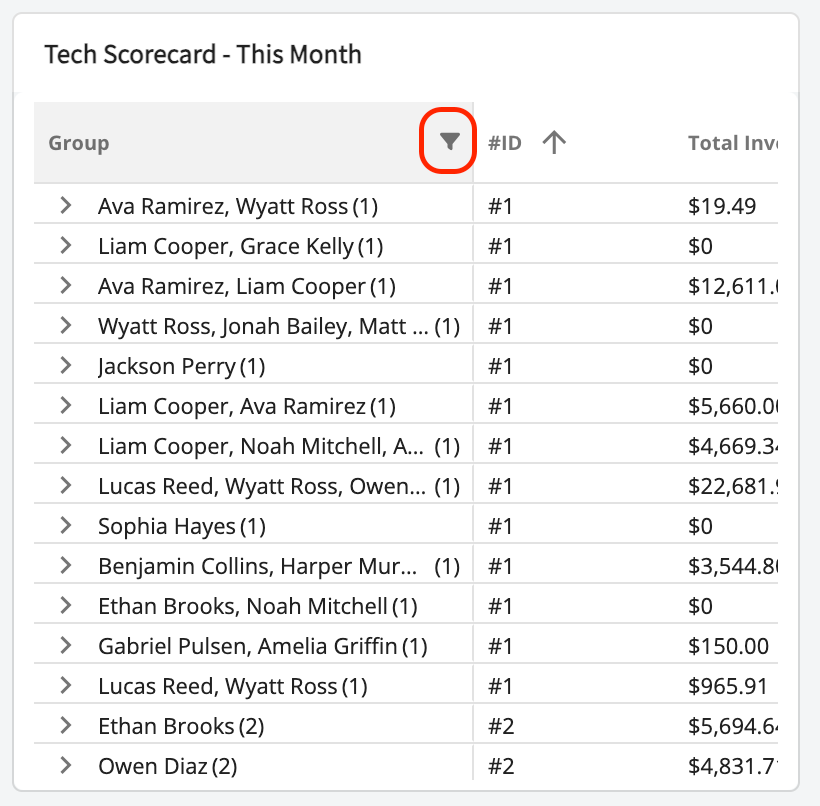This screenshot has height=806, width=820.
Task: Expand the Ethan Brooks, Noah Mitchell group
Action: tap(65, 605)
